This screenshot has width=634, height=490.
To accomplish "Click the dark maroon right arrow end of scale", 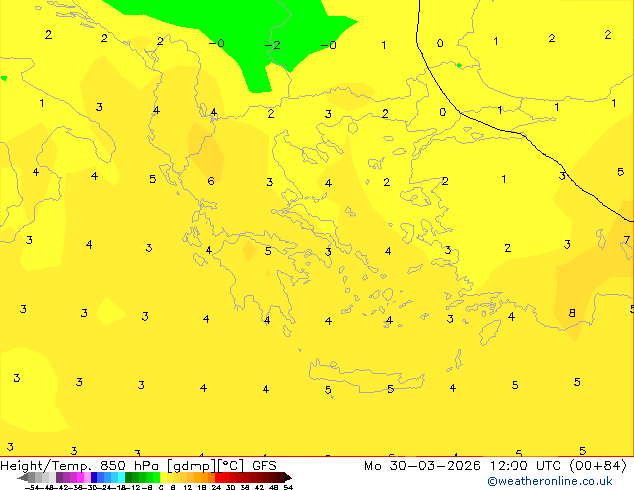I will click(288, 477).
